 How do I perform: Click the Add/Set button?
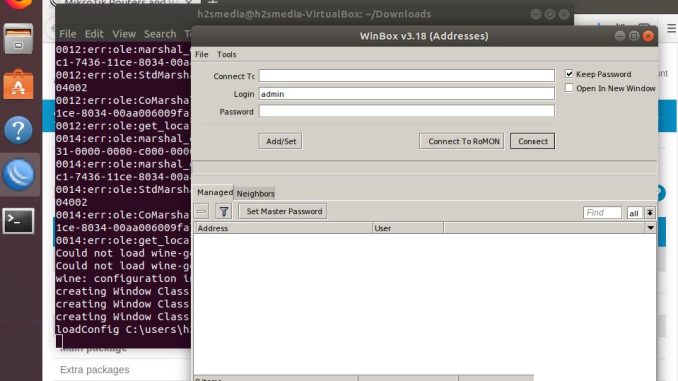pyautogui.click(x=281, y=141)
